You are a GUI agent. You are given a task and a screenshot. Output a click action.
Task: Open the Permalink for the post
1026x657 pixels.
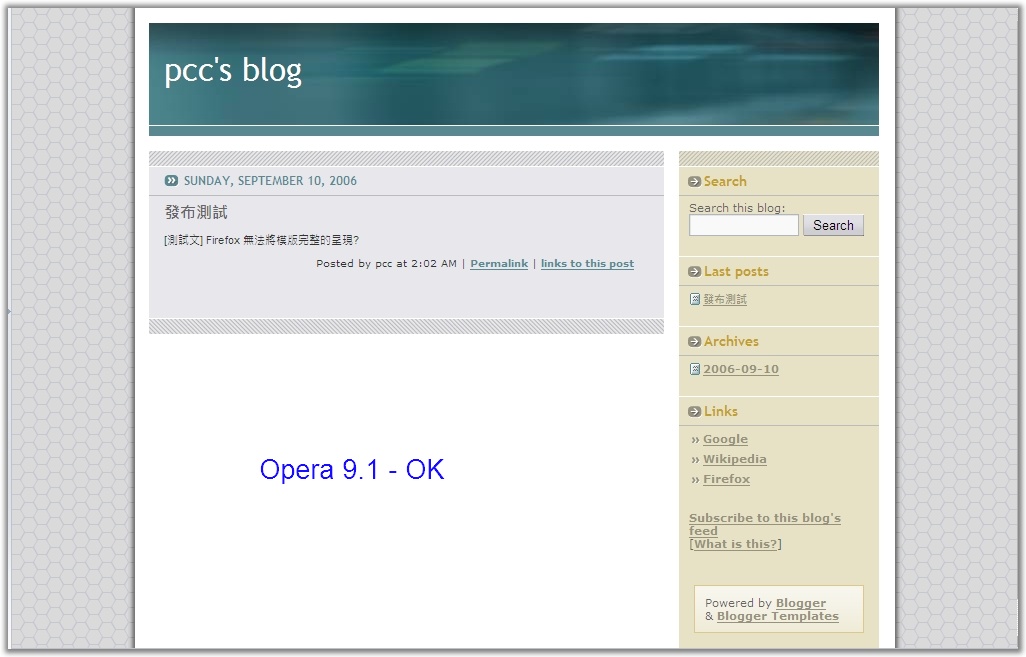coord(499,263)
